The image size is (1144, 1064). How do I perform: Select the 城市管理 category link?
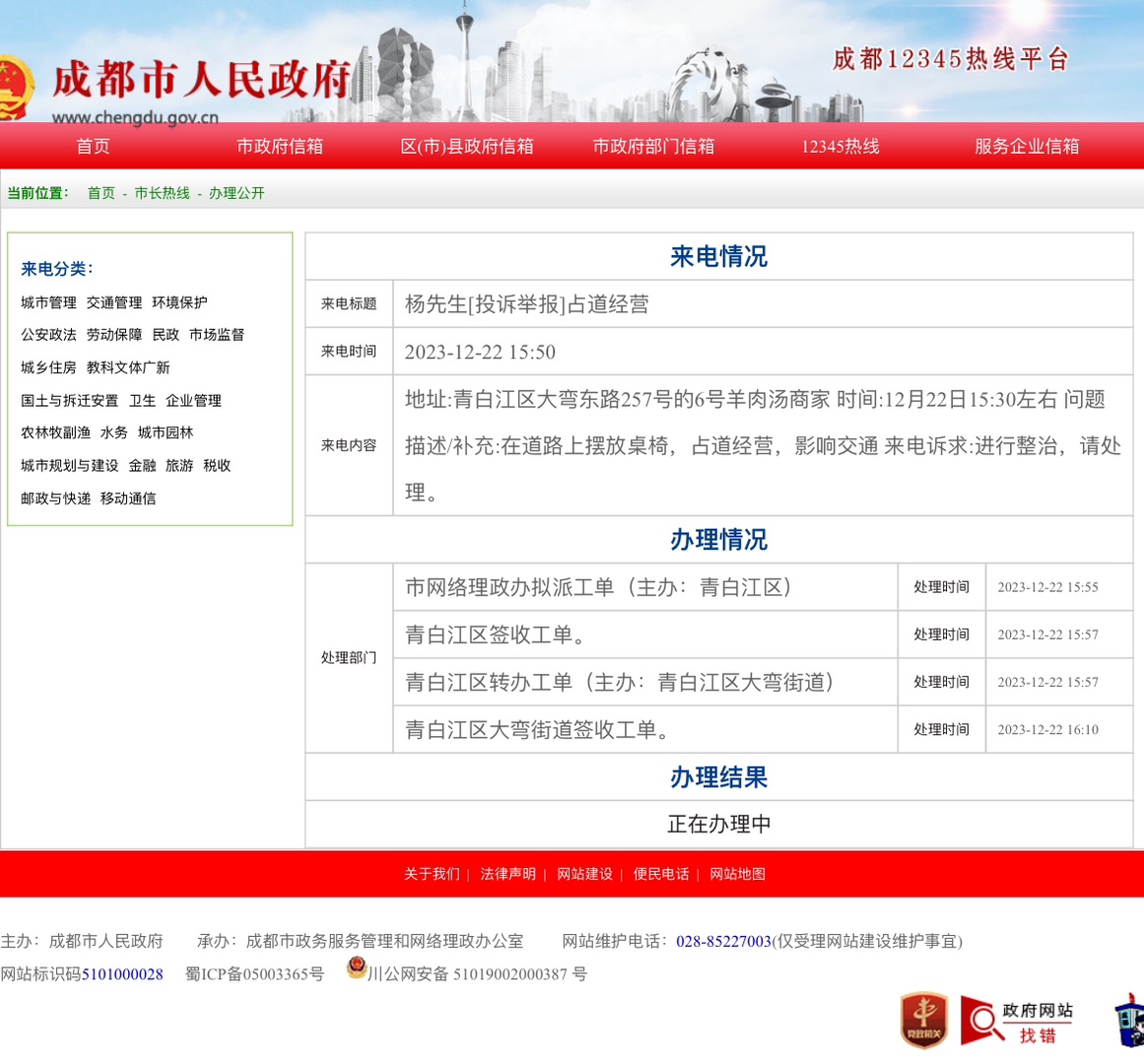coord(48,302)
